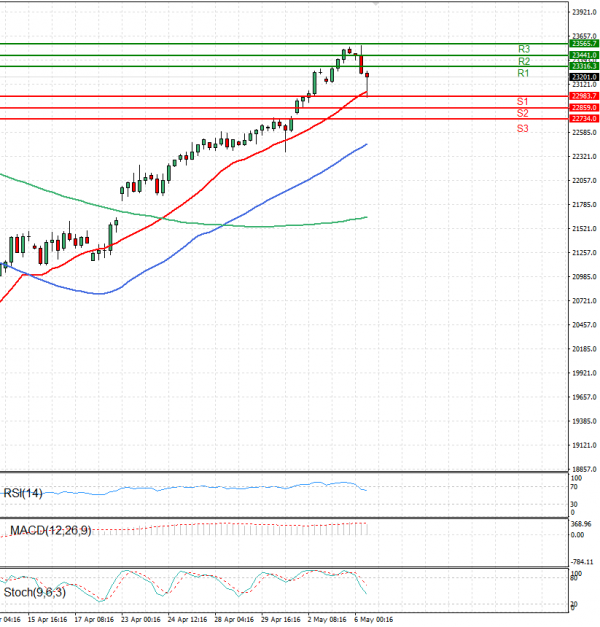Click the R3 resistance label
600x627 pixels.
pyautogui.click(x=524, y=49)
